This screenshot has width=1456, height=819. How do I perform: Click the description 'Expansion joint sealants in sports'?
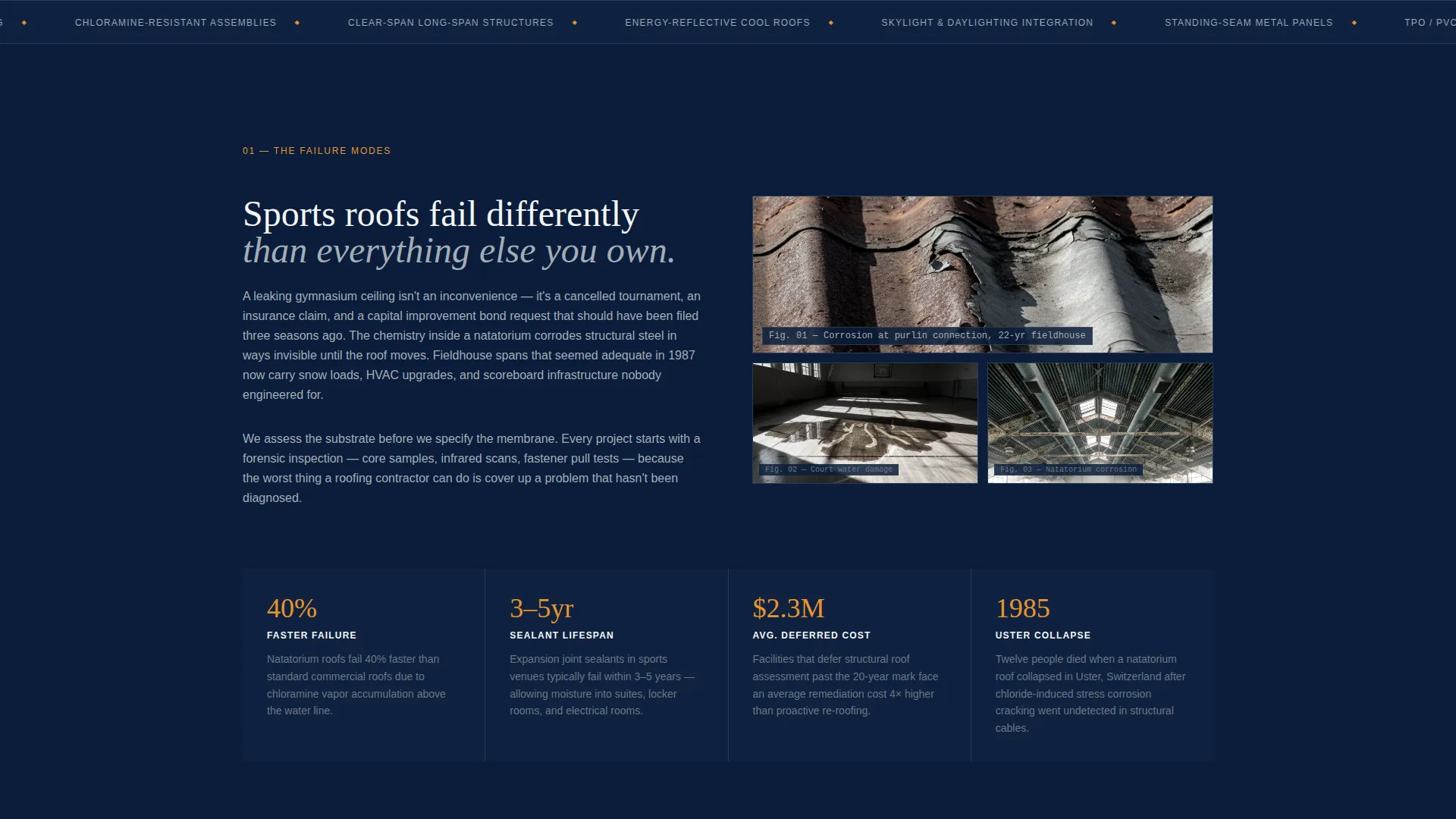[602, 685]
